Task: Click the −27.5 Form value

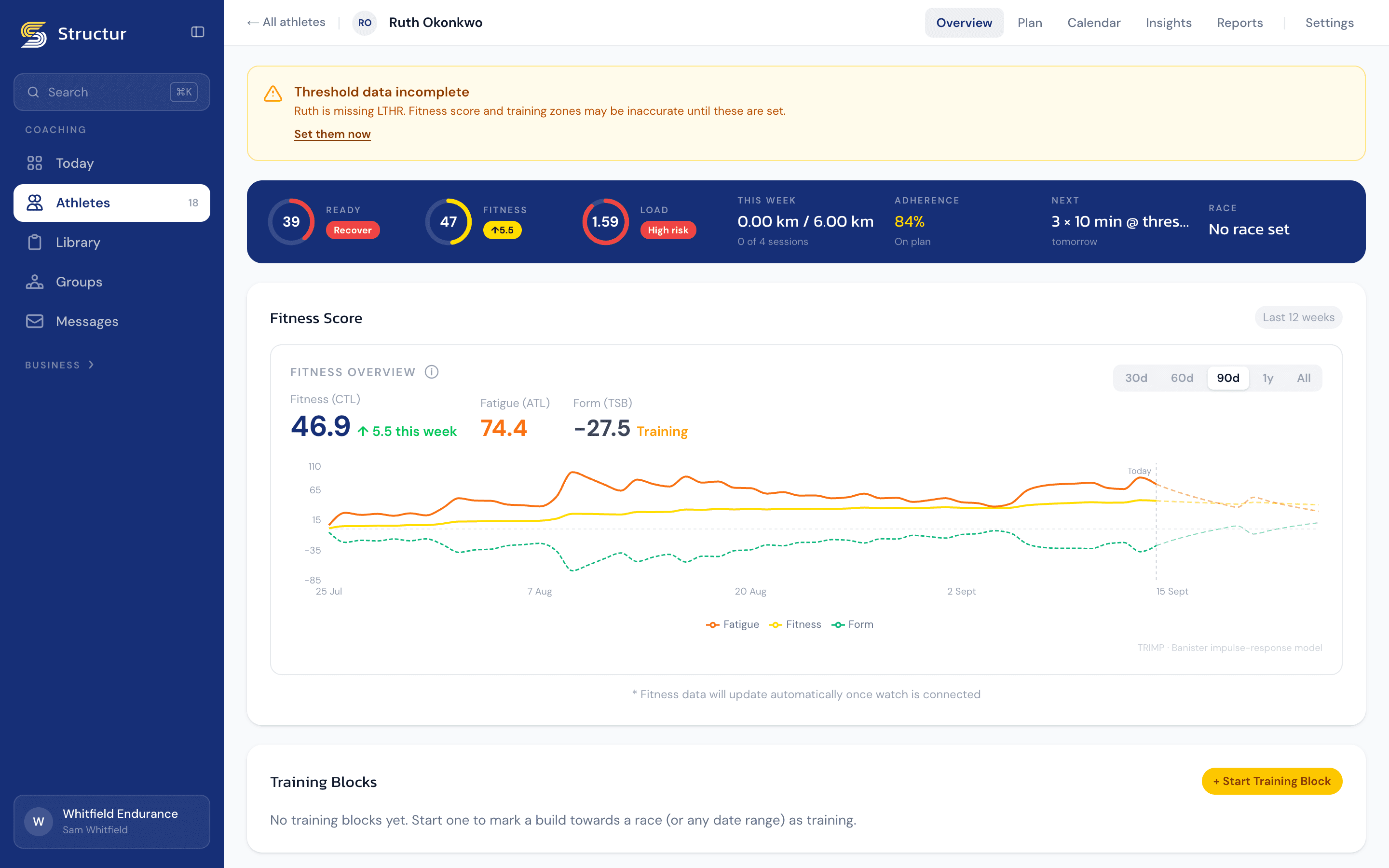Action: 602,428
